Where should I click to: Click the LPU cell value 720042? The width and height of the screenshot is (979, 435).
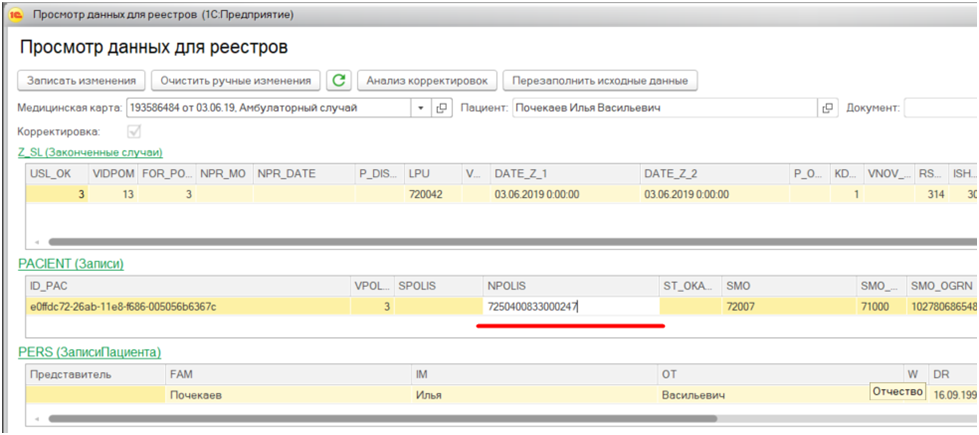(432, 194)
